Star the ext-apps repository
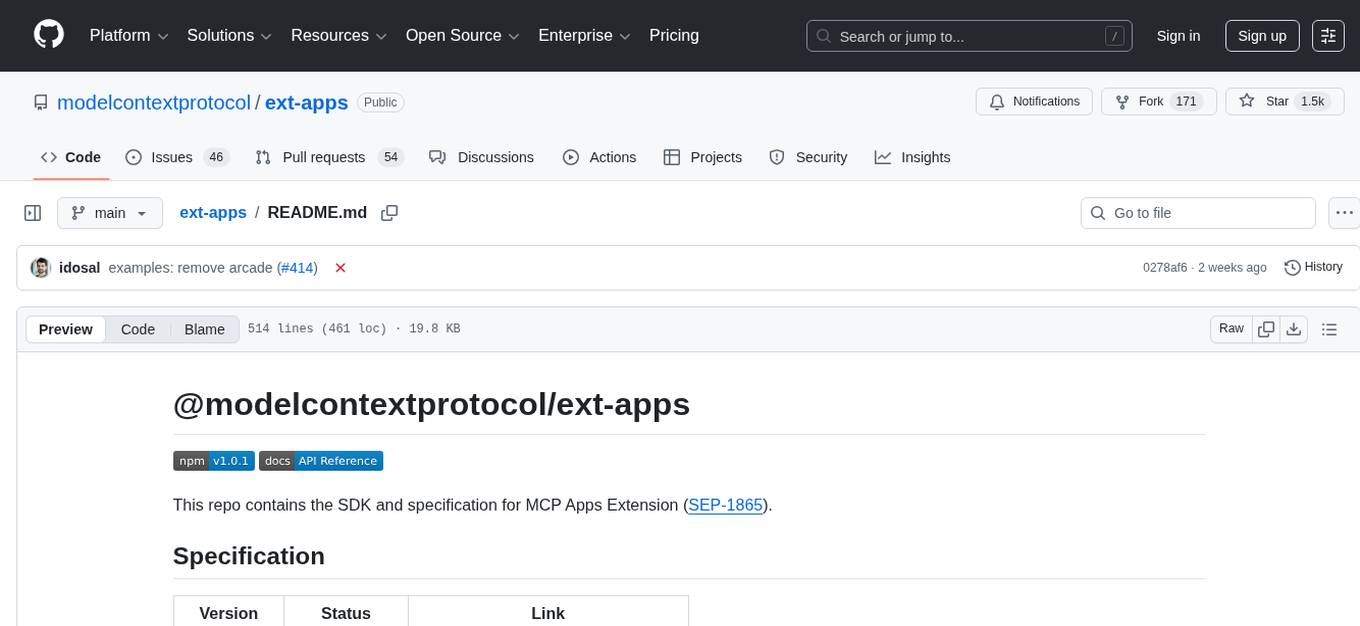 click(1284, 101)
